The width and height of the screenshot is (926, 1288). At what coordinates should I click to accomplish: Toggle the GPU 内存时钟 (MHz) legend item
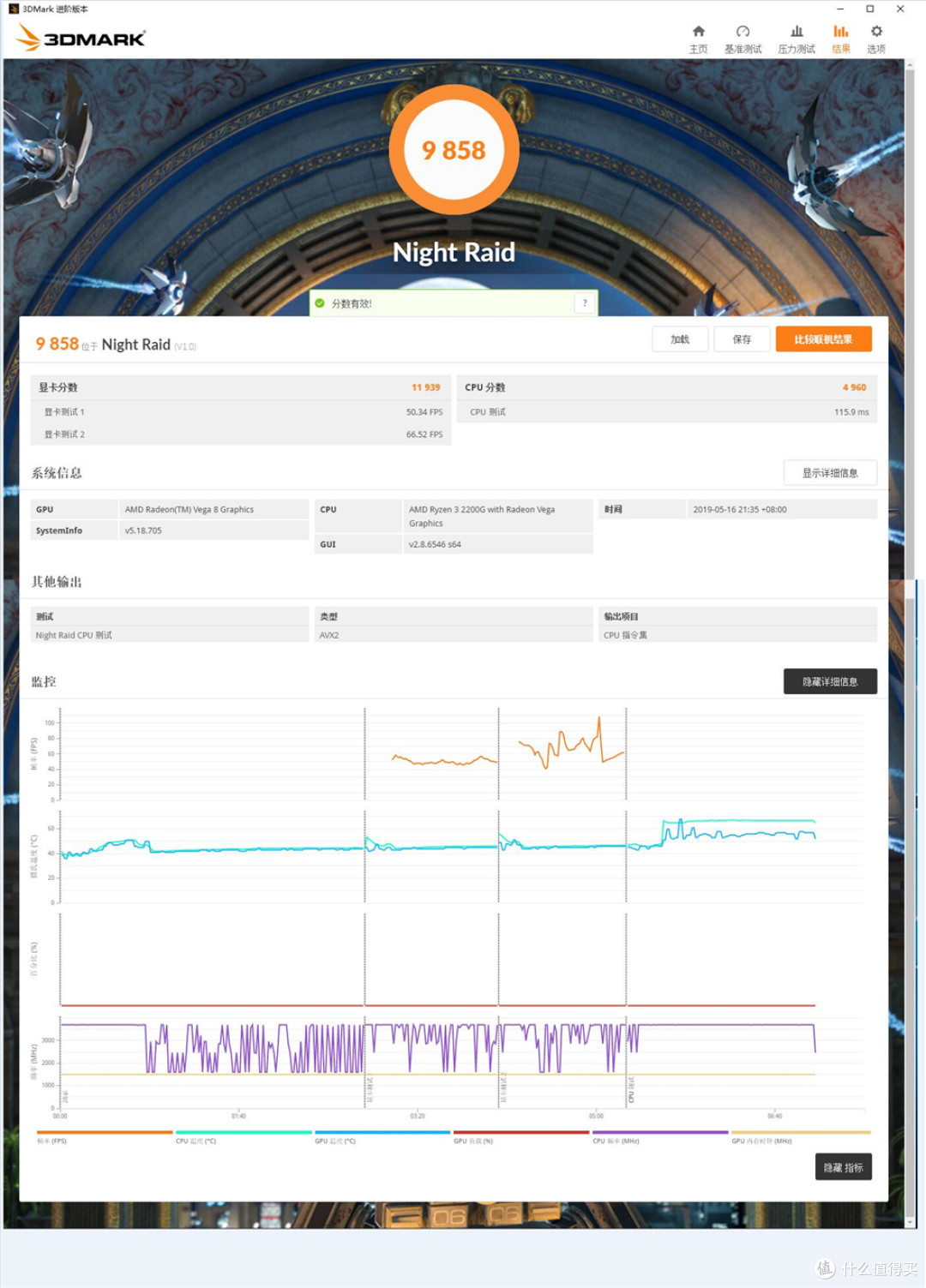(x=800, y=1137)
